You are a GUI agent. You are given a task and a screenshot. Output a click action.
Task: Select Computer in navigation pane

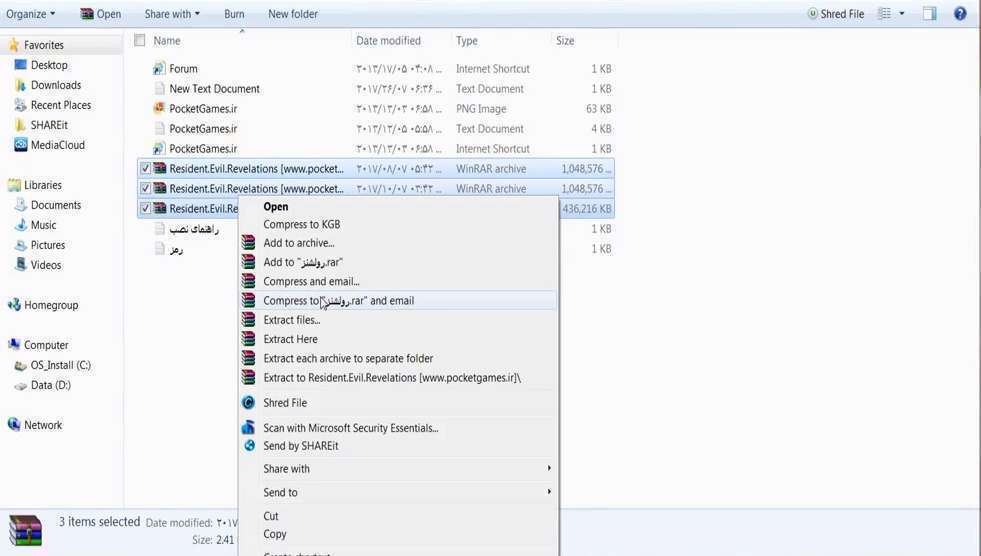click(x=46, y=345)
